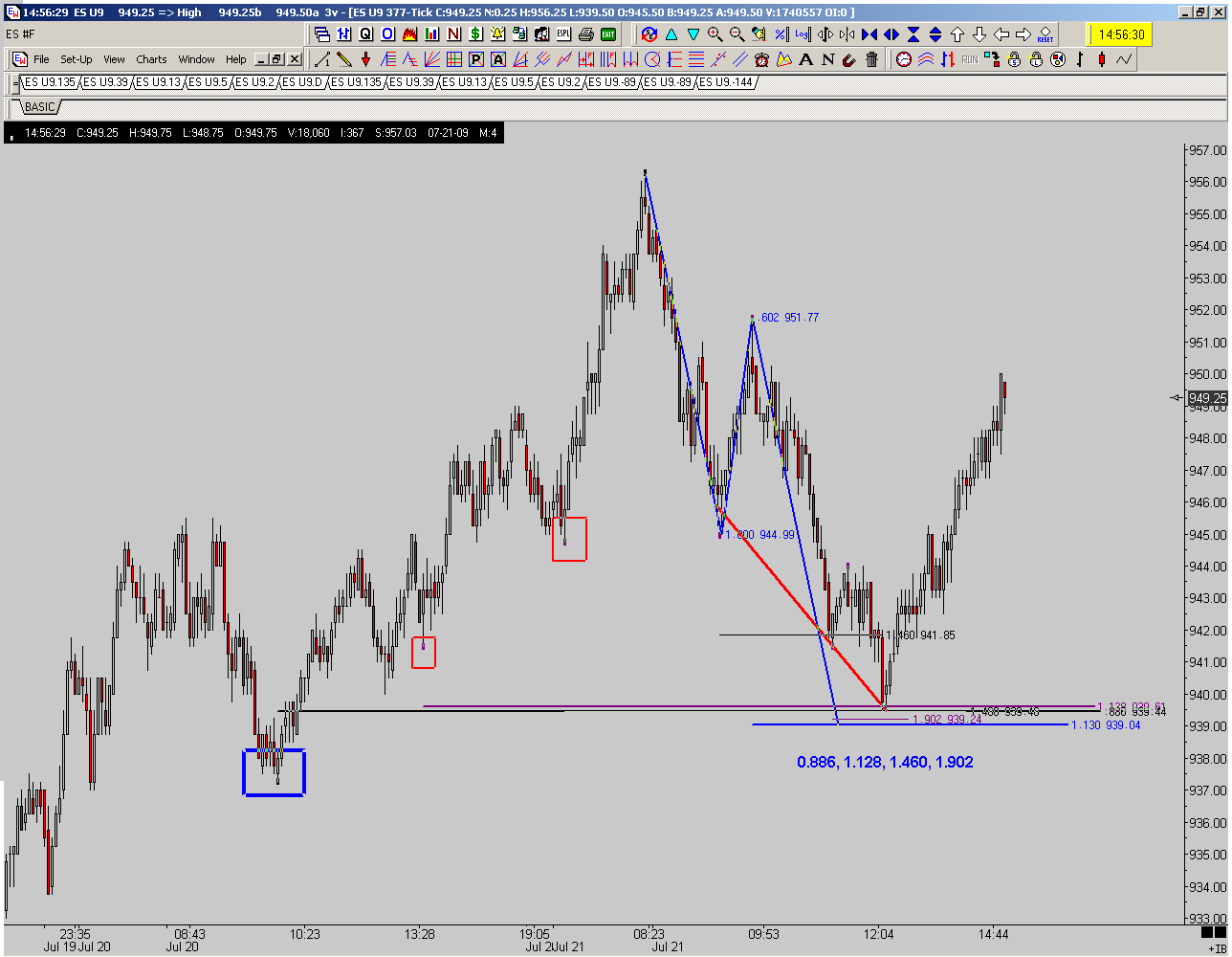The height and width of the screenshot is (957, 1232).
Task: Select the trendline drawing tool
Action: tap(322, 59)
